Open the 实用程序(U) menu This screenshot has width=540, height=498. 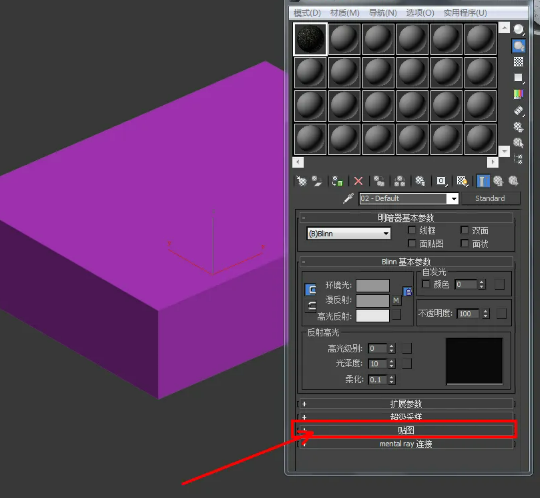(465, 13)
